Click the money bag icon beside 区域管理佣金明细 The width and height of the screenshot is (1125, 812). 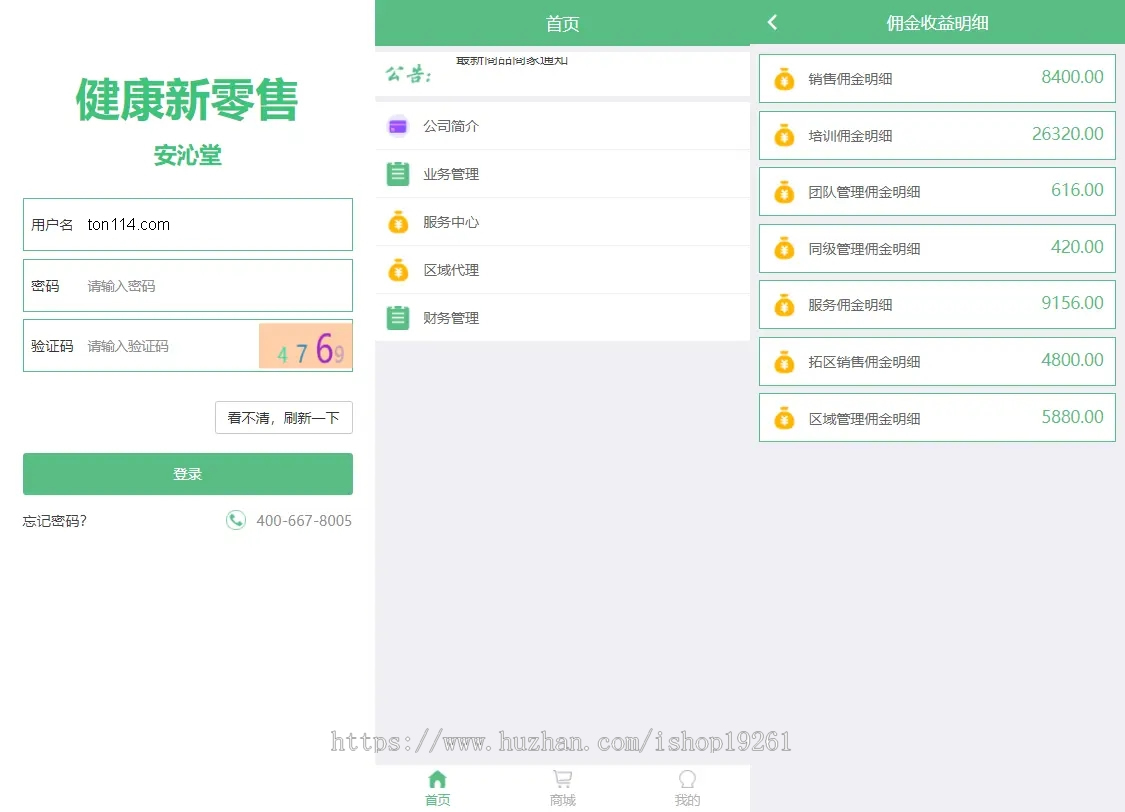[784, 418]
